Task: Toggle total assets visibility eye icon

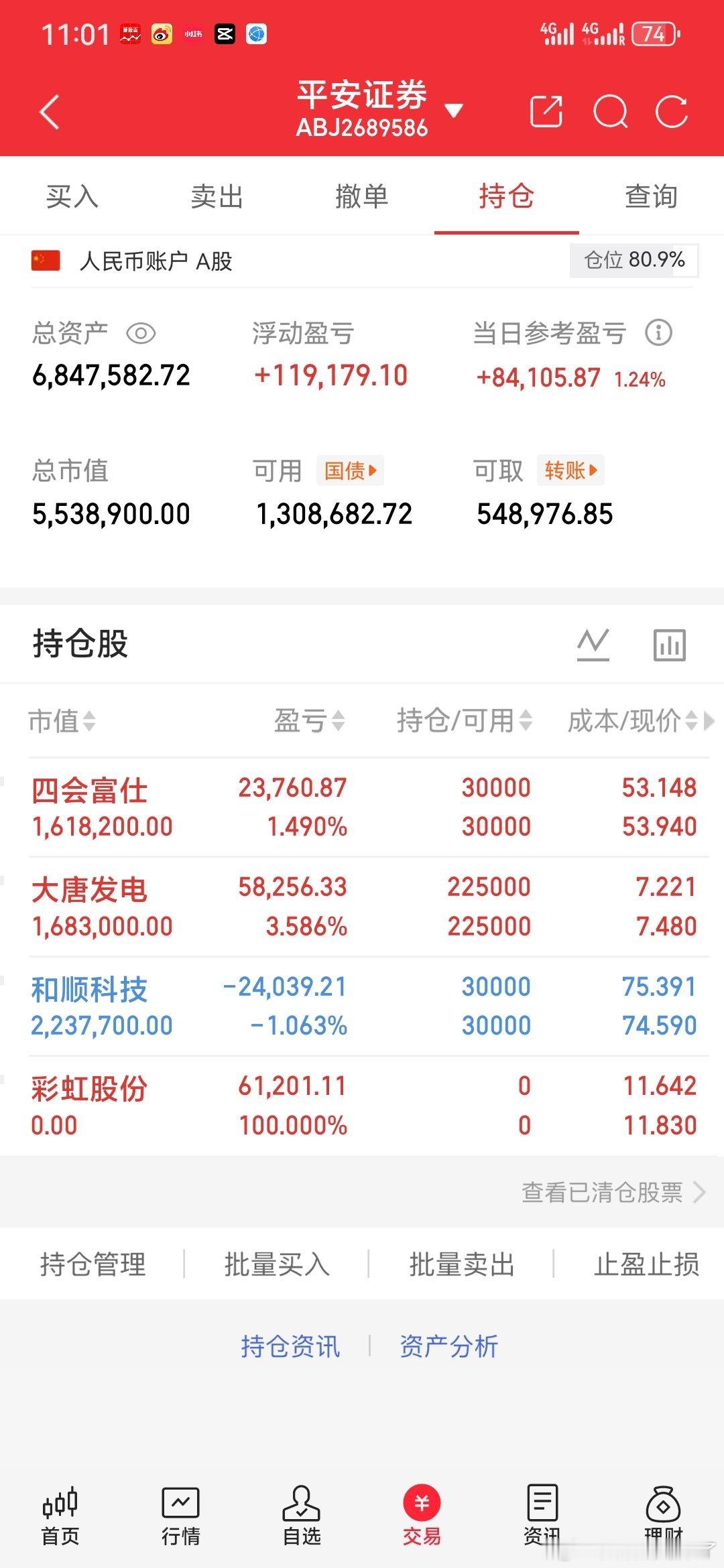Action: (141, 333)
